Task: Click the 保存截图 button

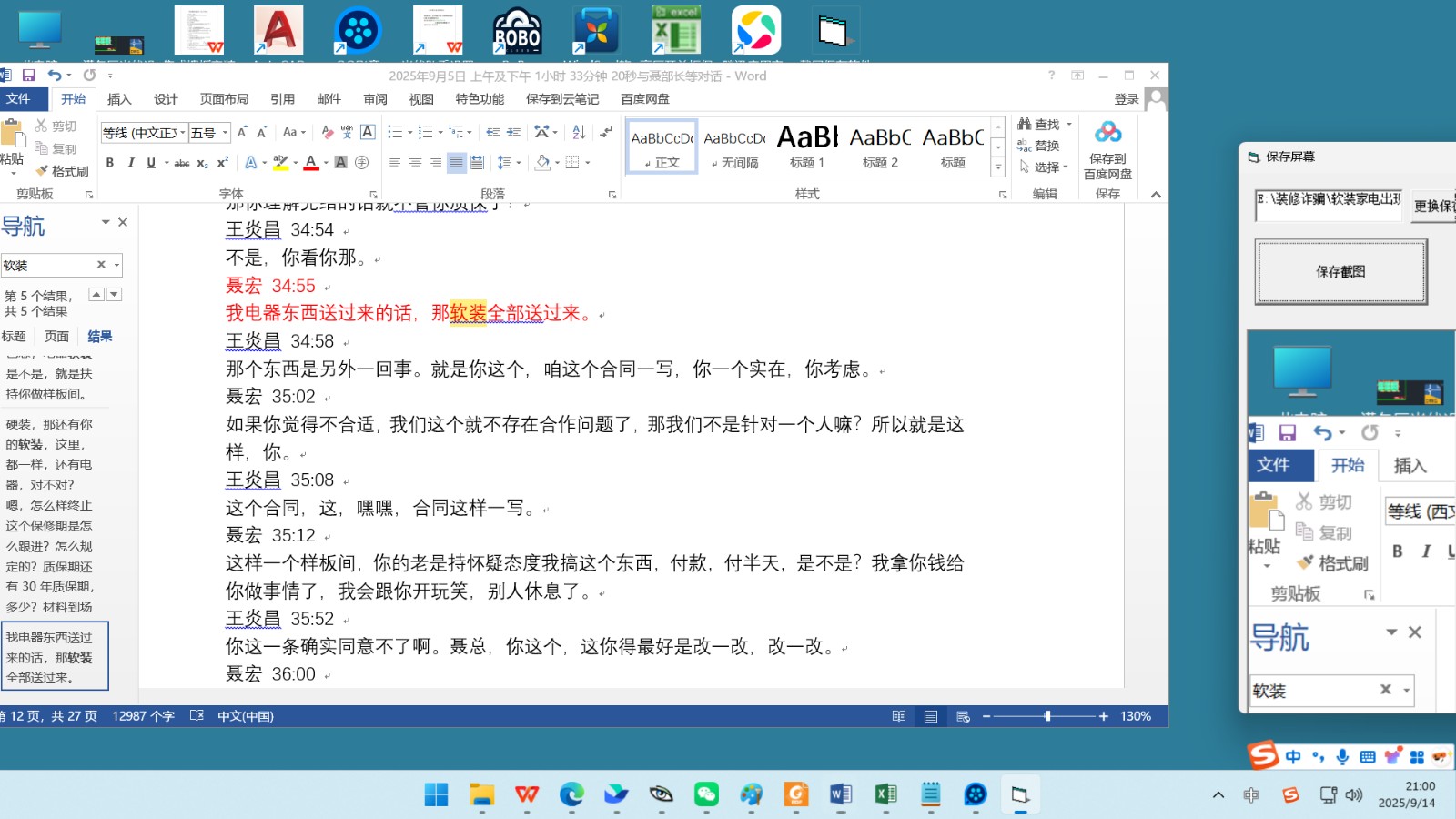Action: tap(1340, 272)
